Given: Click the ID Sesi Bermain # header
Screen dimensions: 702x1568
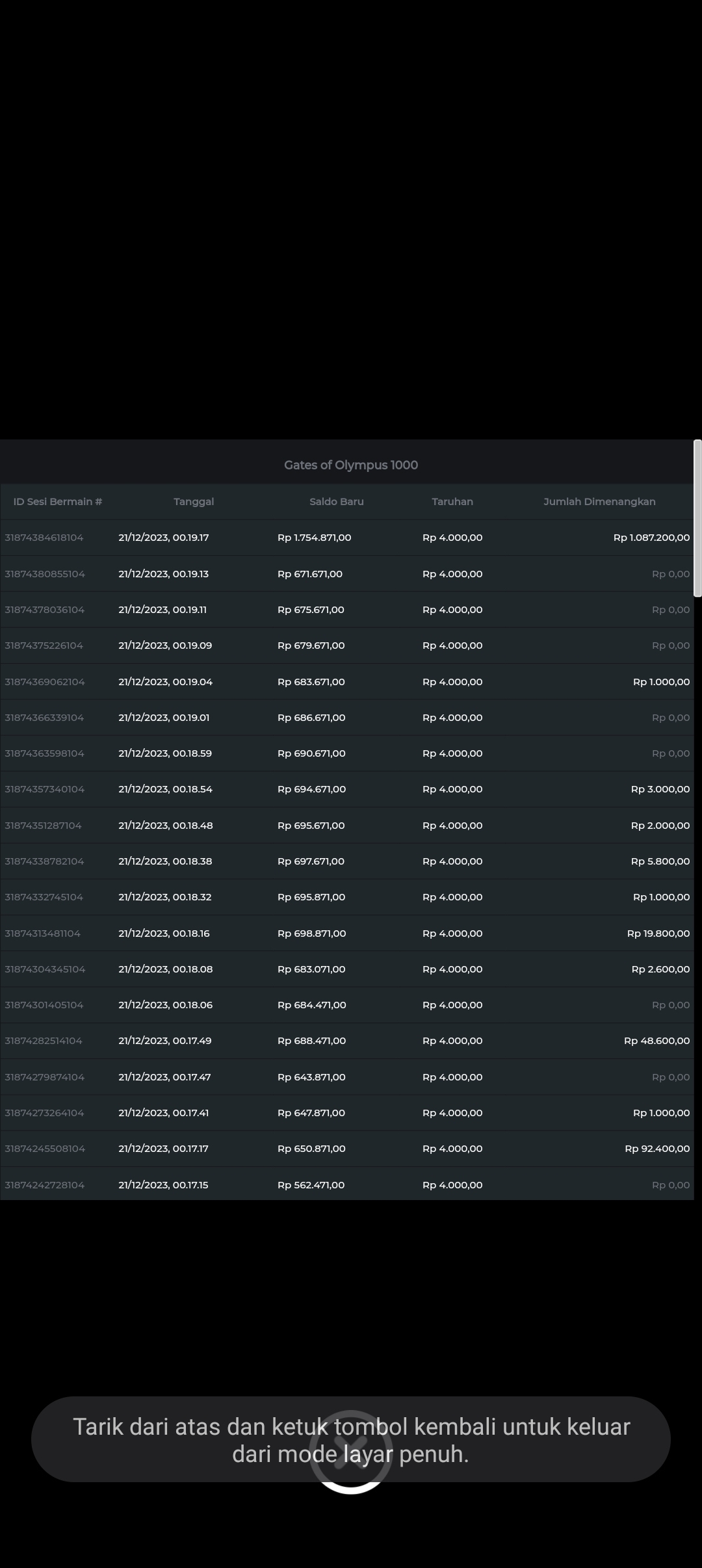Looking at the screenshot, I should click(58, 501).
